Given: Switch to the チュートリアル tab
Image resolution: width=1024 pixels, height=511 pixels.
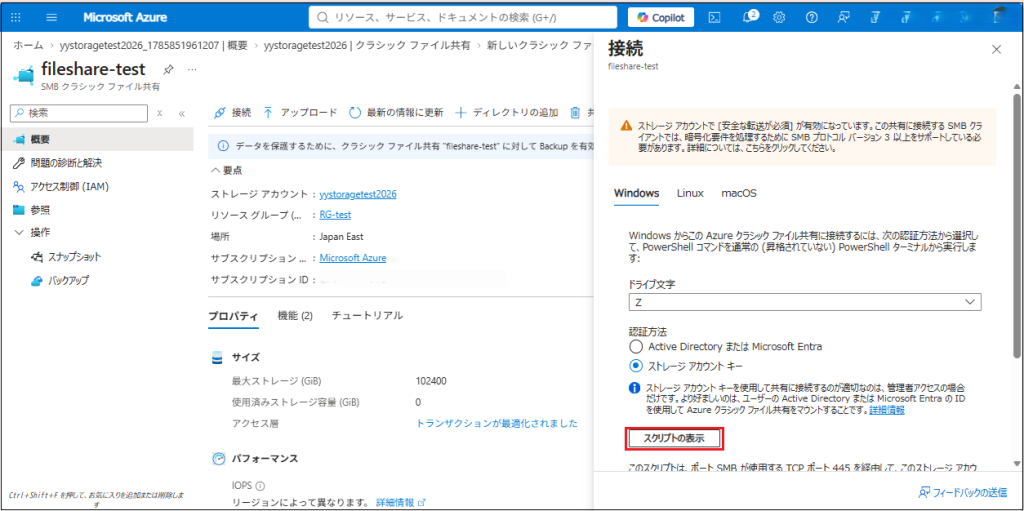Looking at the screenshot, I should 367,316.
